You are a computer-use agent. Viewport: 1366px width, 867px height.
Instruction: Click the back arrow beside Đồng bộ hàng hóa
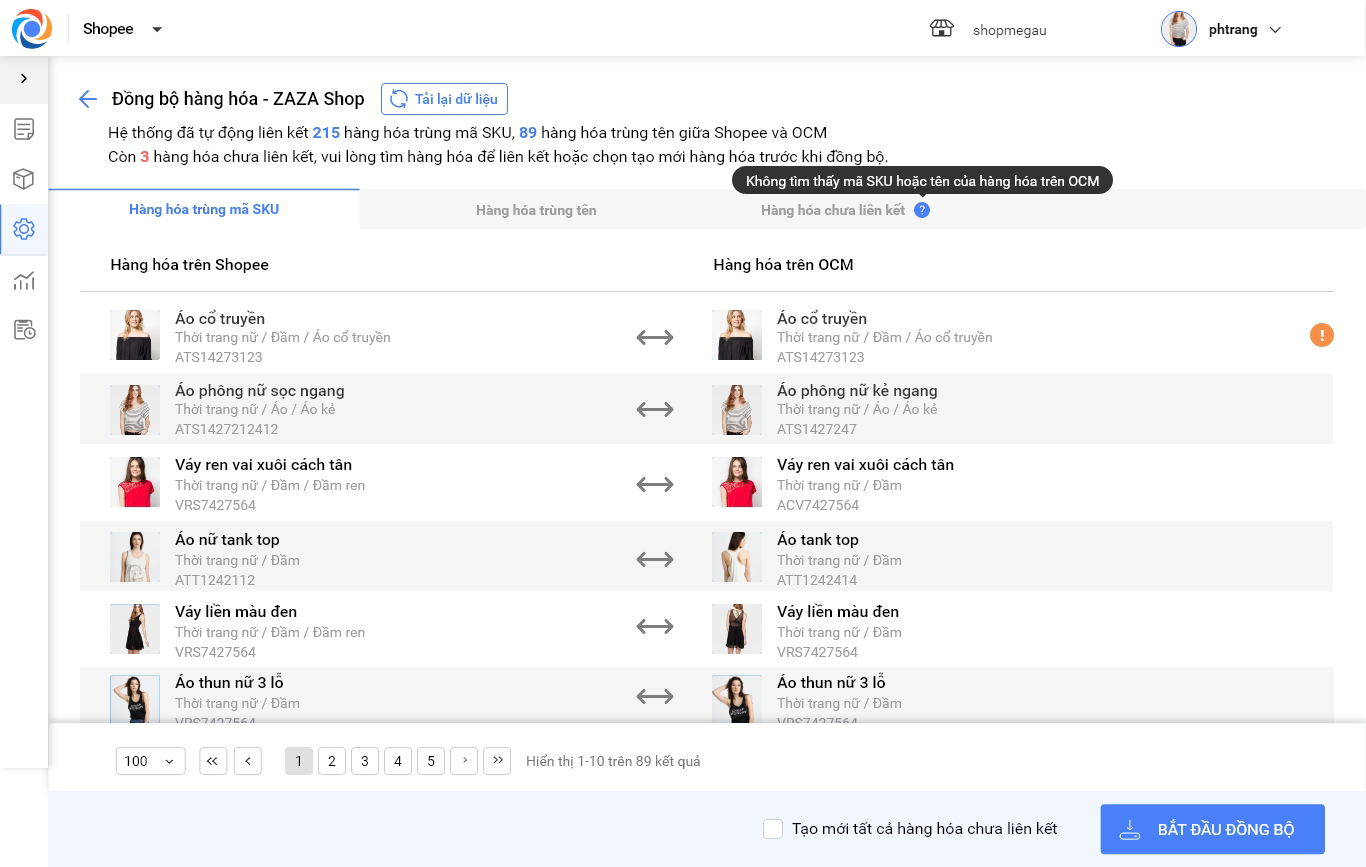click(88, 99)
